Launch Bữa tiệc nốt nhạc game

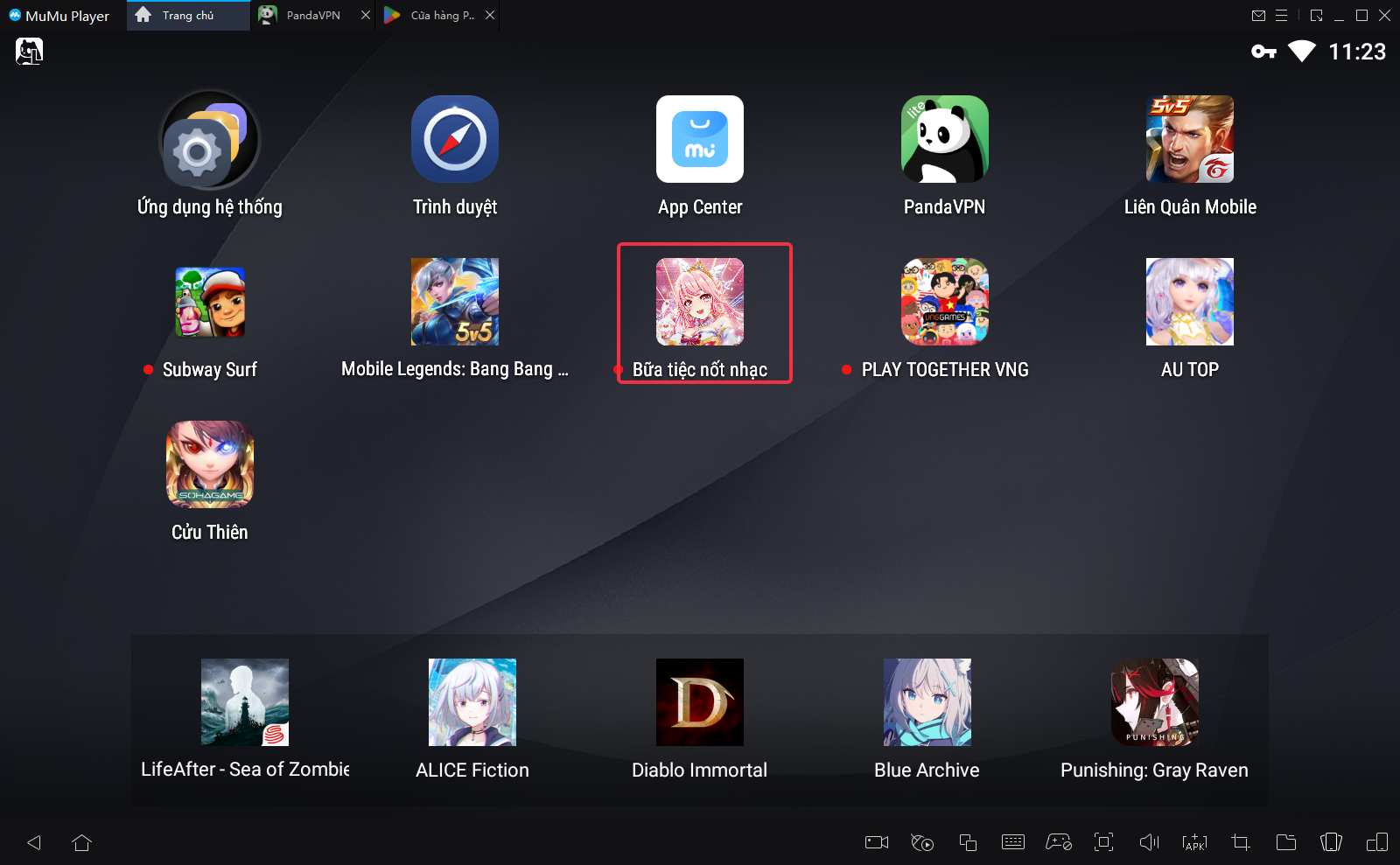700,302
